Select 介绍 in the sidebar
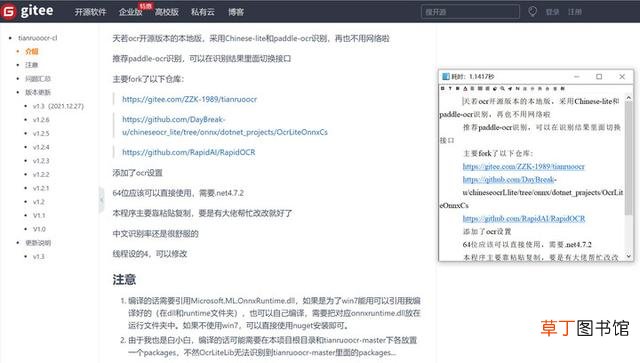Image resolution: width=640 pixels, height=363 pixels. 32,51
